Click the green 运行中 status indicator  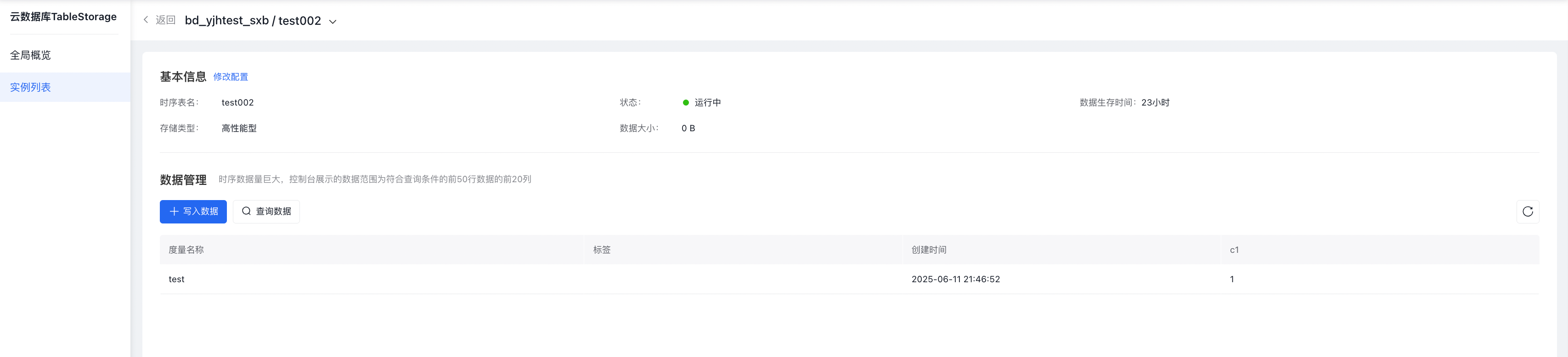tap(686, 103)
